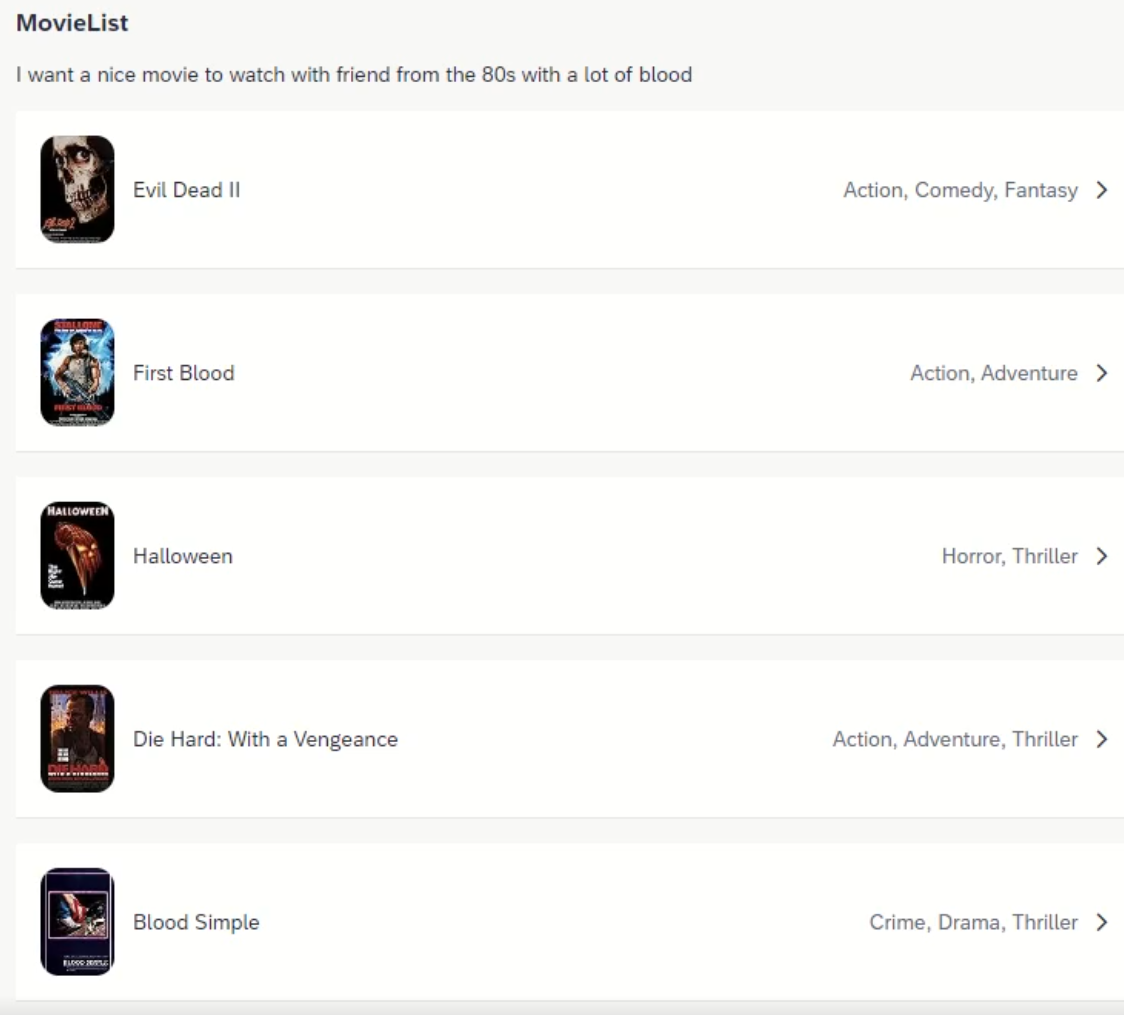Screen dimensions: 1124x1015
Task: Select the Halloween movie poster
Action: coord(77,556)
